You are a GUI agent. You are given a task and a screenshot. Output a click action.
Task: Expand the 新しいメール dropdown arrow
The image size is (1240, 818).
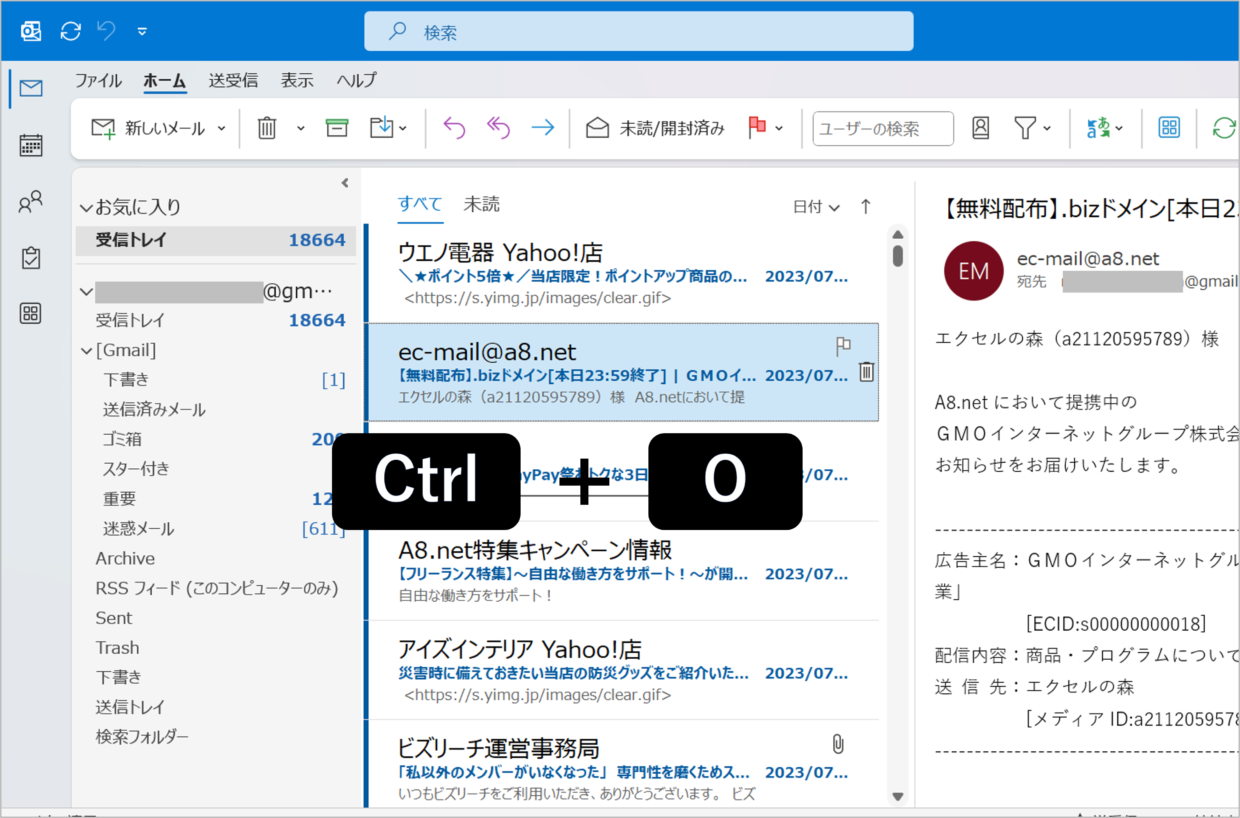point(221,128)
